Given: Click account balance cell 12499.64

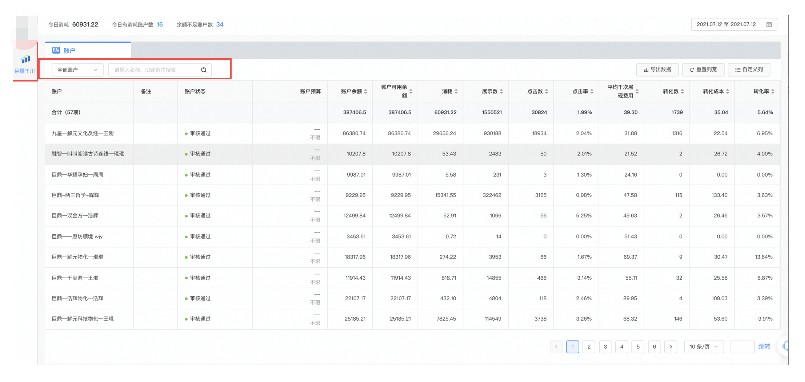Looking at the screenshot, I should tap(354, 216).
